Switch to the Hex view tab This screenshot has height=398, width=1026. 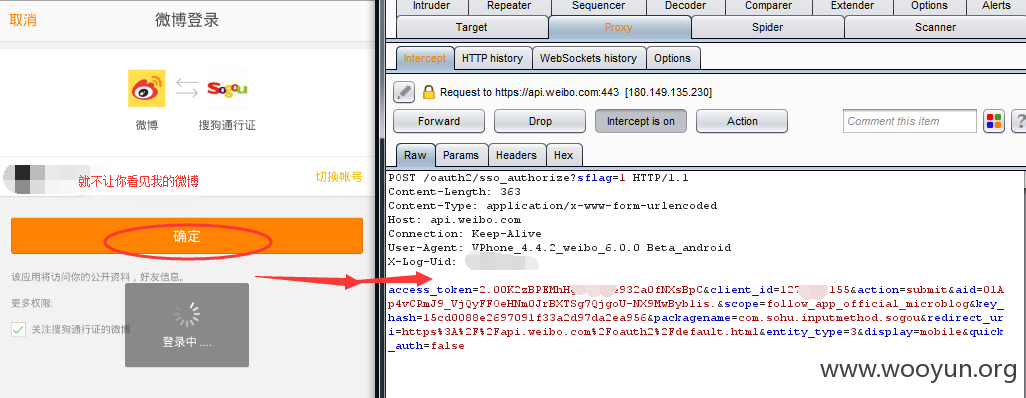pos(563,155)
